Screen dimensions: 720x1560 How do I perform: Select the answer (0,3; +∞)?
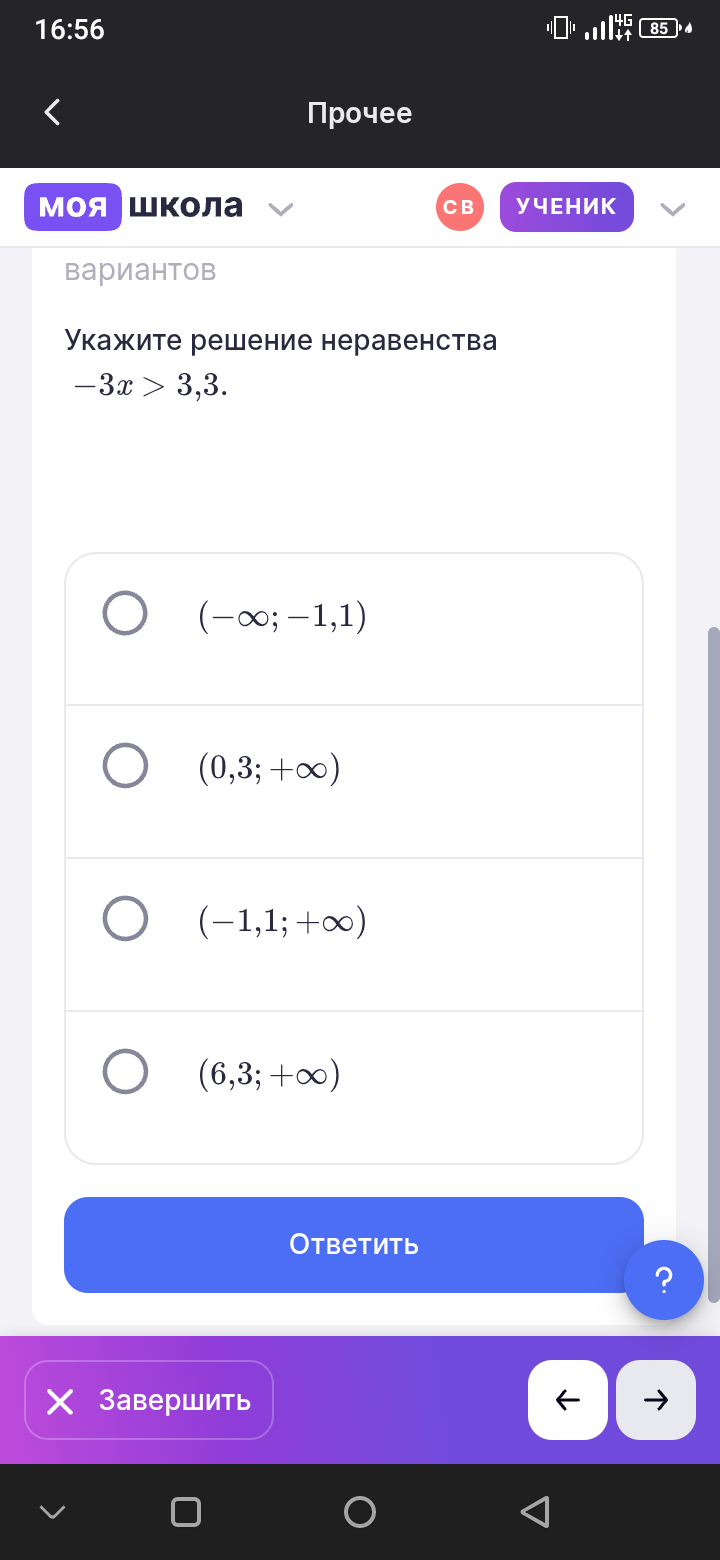coord(354,782)
